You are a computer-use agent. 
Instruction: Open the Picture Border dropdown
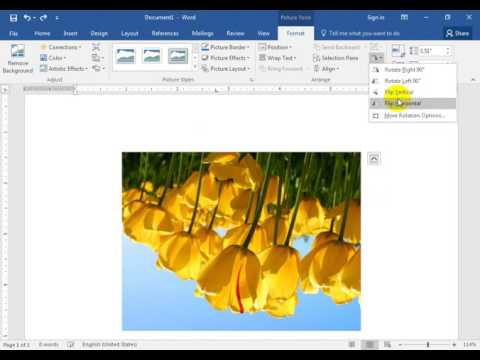pos(226,47)
